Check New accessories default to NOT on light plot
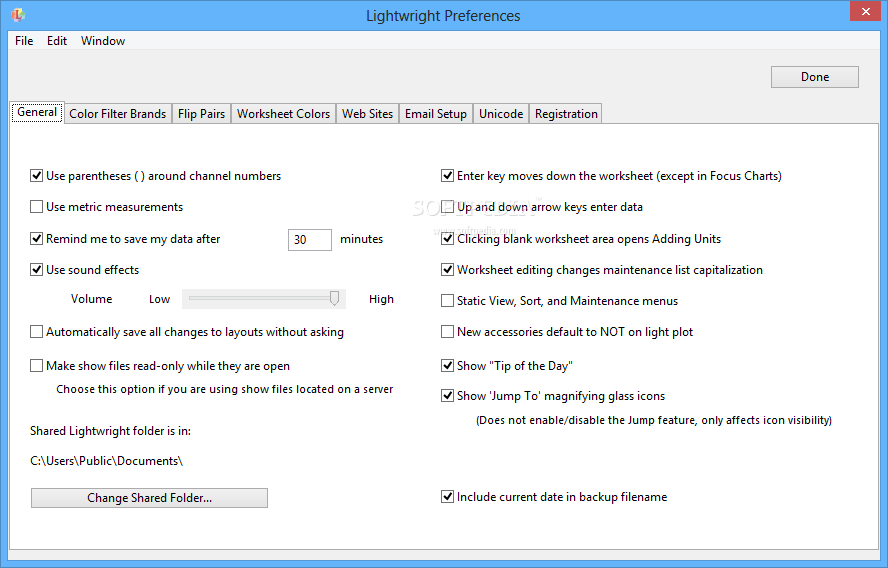888x568 pixels. 447,331
